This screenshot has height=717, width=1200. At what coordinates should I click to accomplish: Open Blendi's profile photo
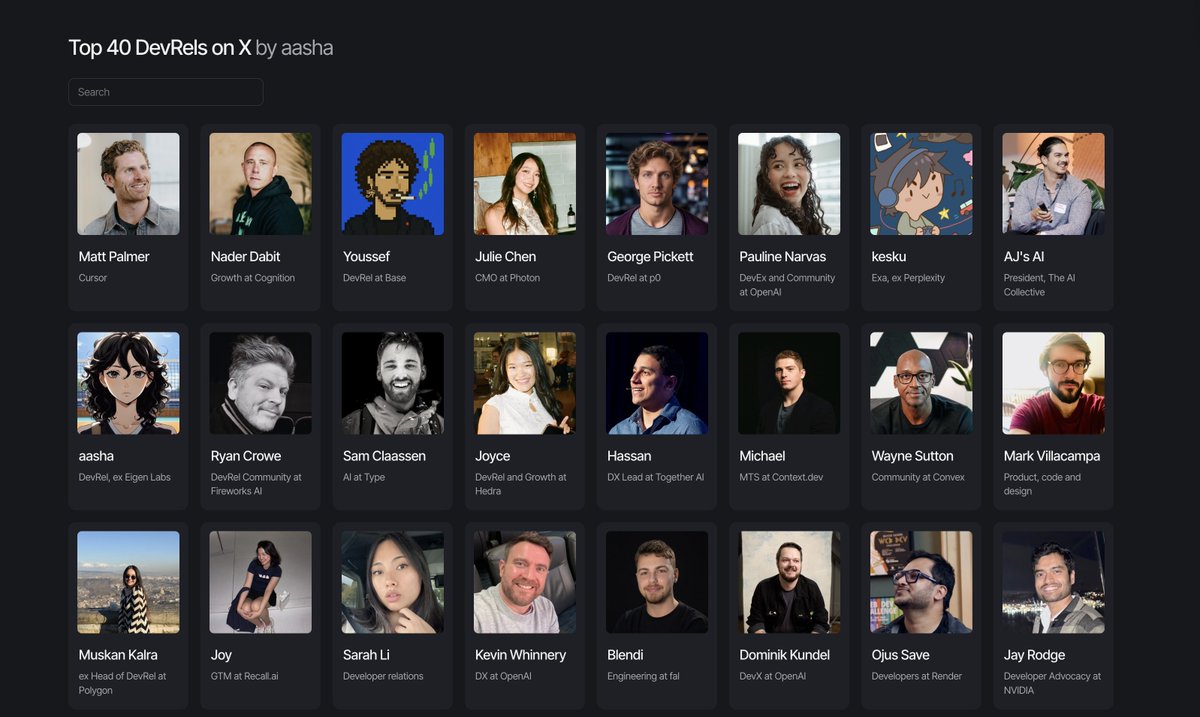tap(656, 582)
